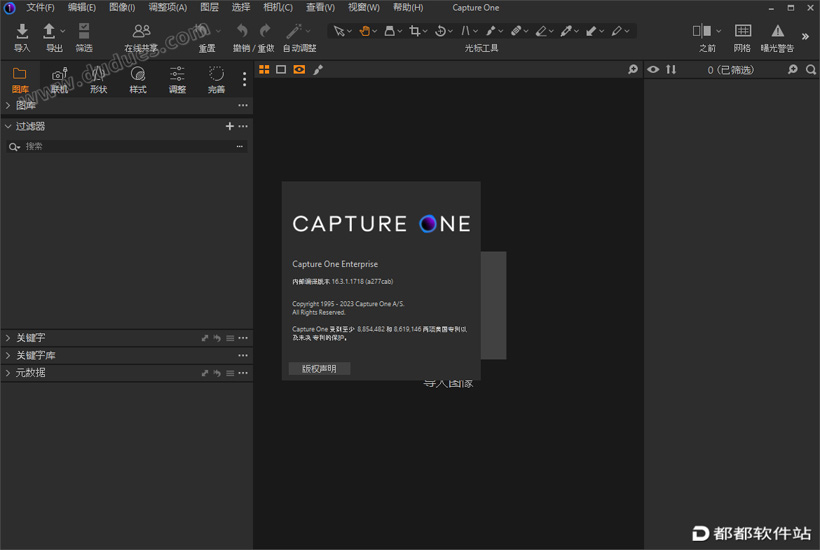Switch viewer to single-image view mode
Viewport: 820px width, 550px height.
(281, 70)
